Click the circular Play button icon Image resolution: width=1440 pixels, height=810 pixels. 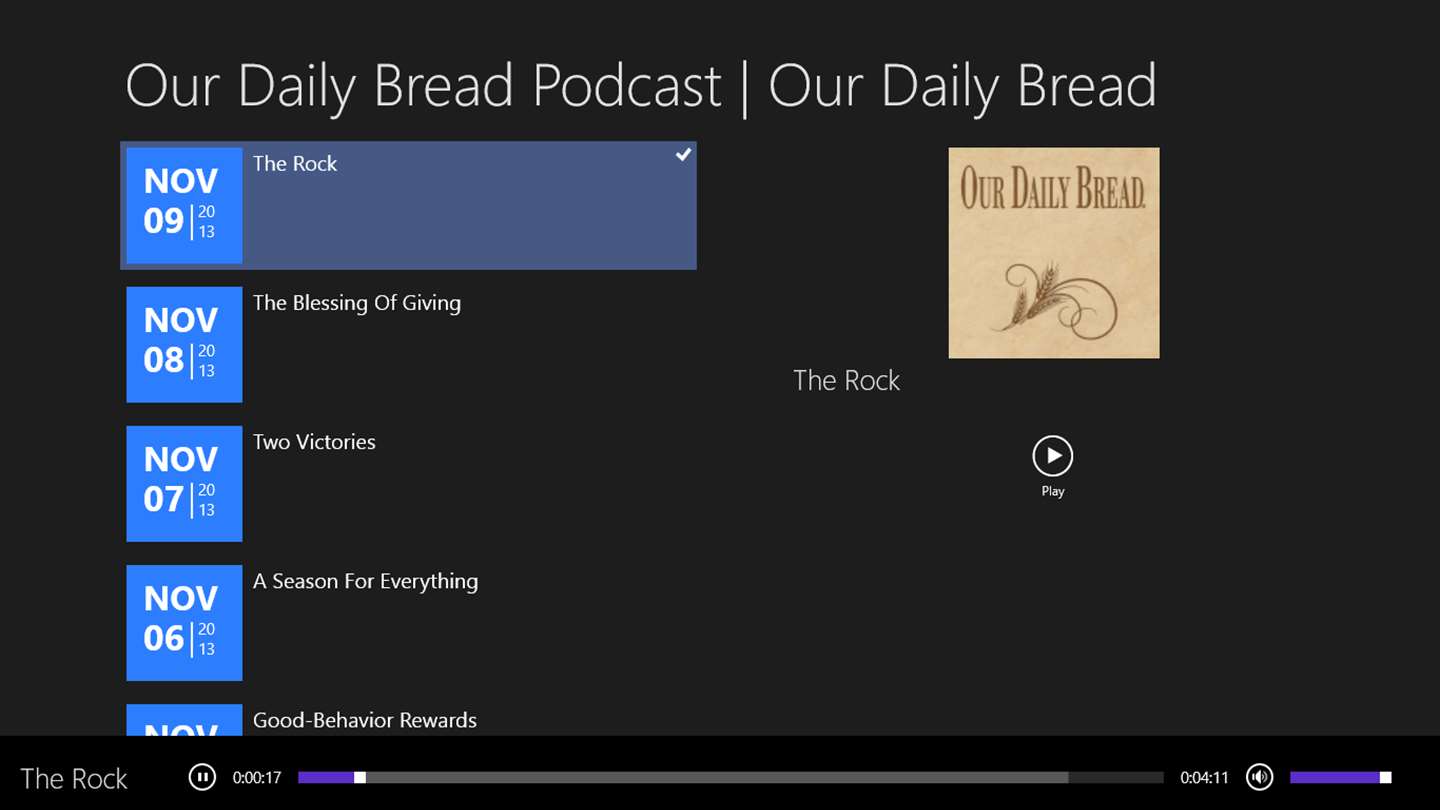click(x=1052, y=456)
